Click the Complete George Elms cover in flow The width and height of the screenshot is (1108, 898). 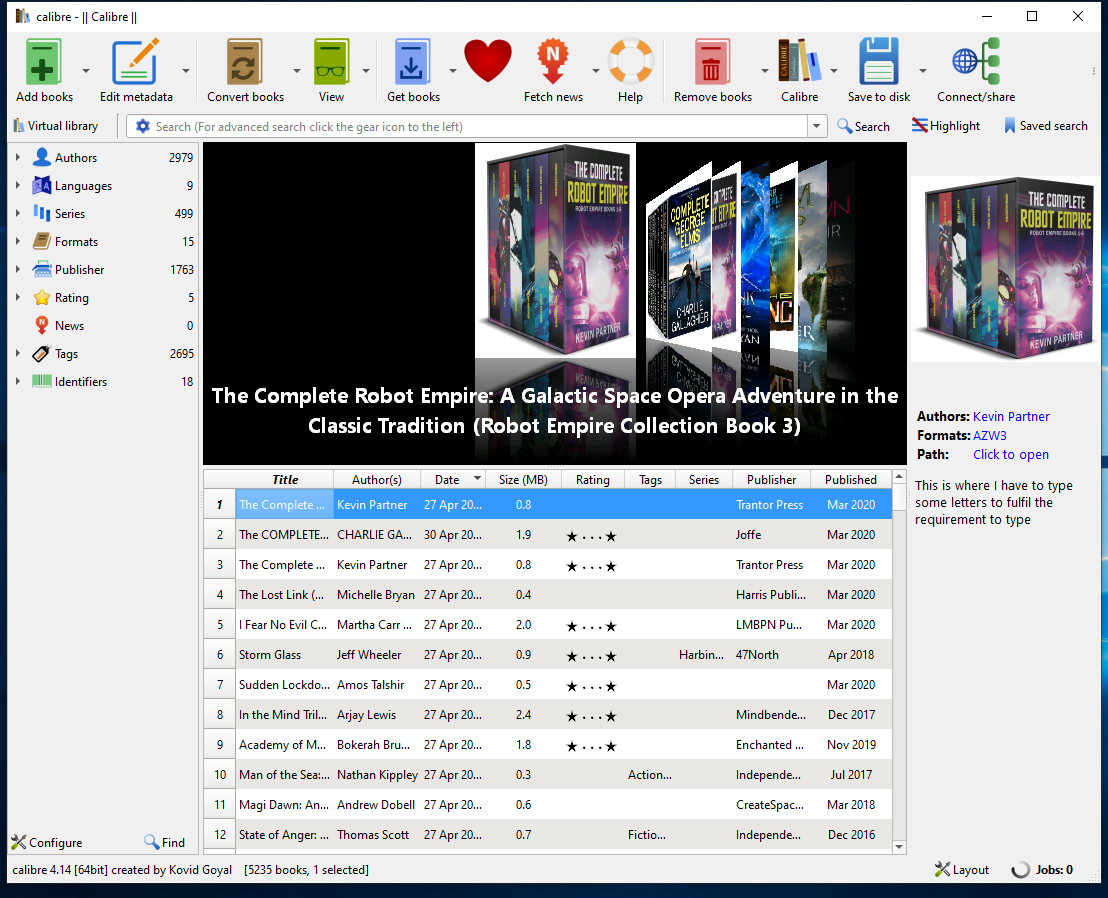coord(680,258)
